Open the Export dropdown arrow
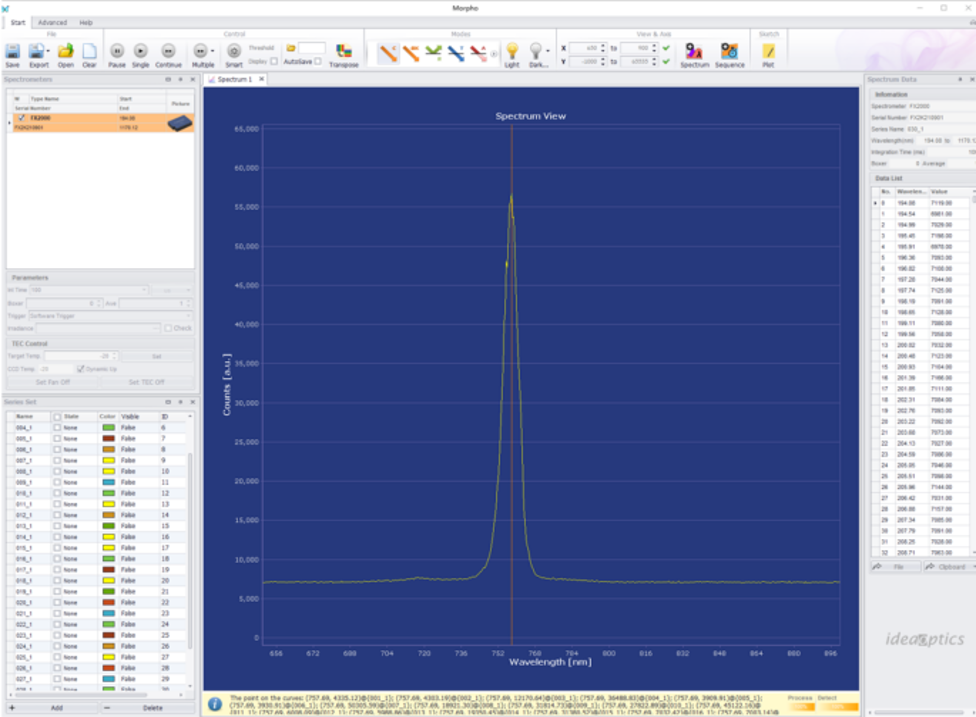Image resolution: width=976 pixels, height=717 pixels. [x=47, y=51]
